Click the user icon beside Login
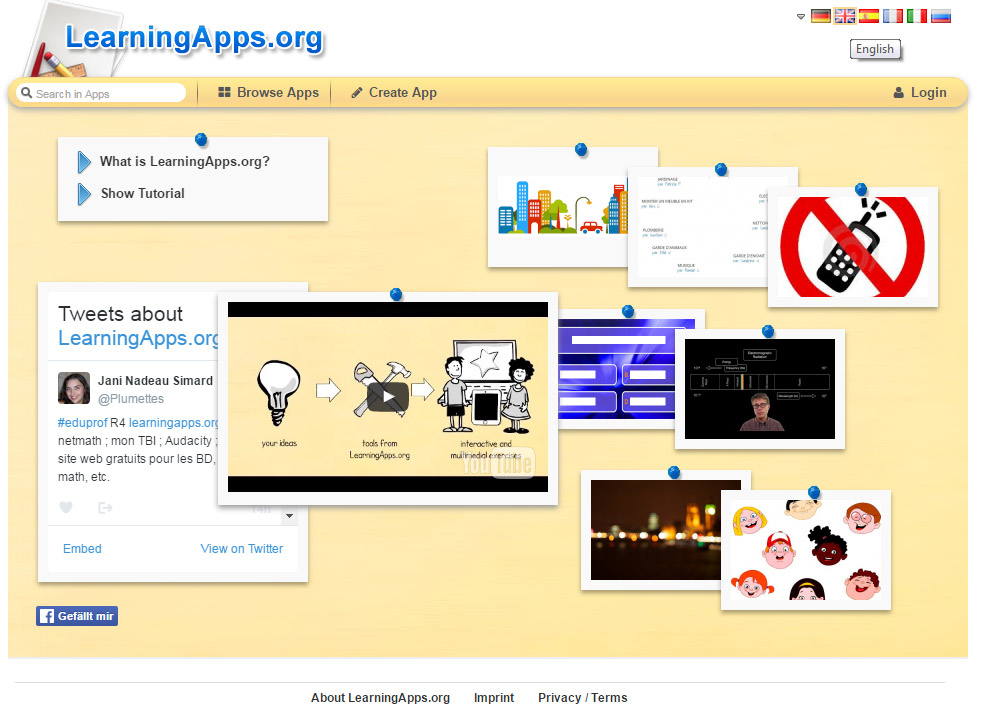This screenshot has height=723, width=1000. [x=898, y=92]
